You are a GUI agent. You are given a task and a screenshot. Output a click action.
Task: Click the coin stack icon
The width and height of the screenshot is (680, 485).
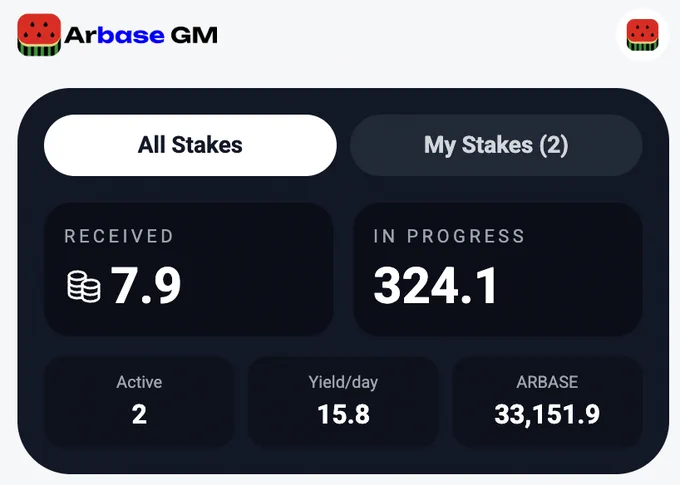pyautogui.click(x=84, y=286)
